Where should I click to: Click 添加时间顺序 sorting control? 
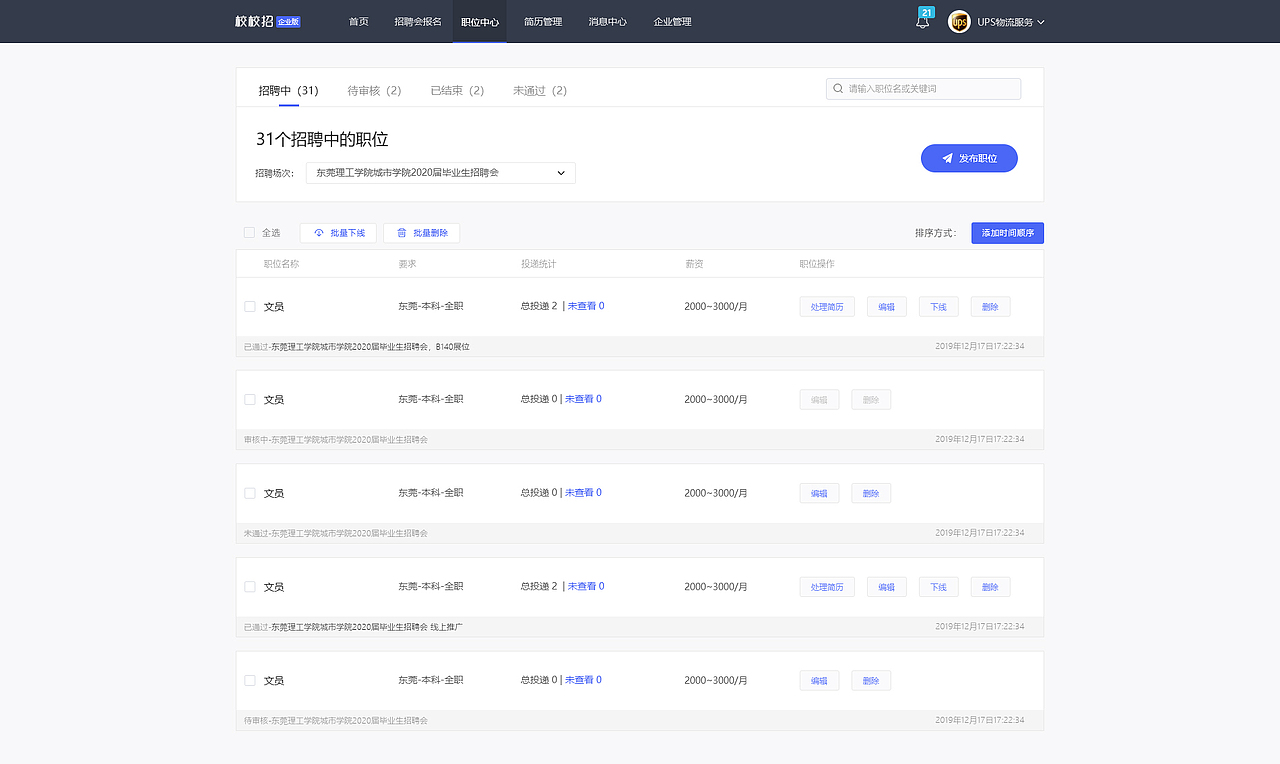[1007, 232]
